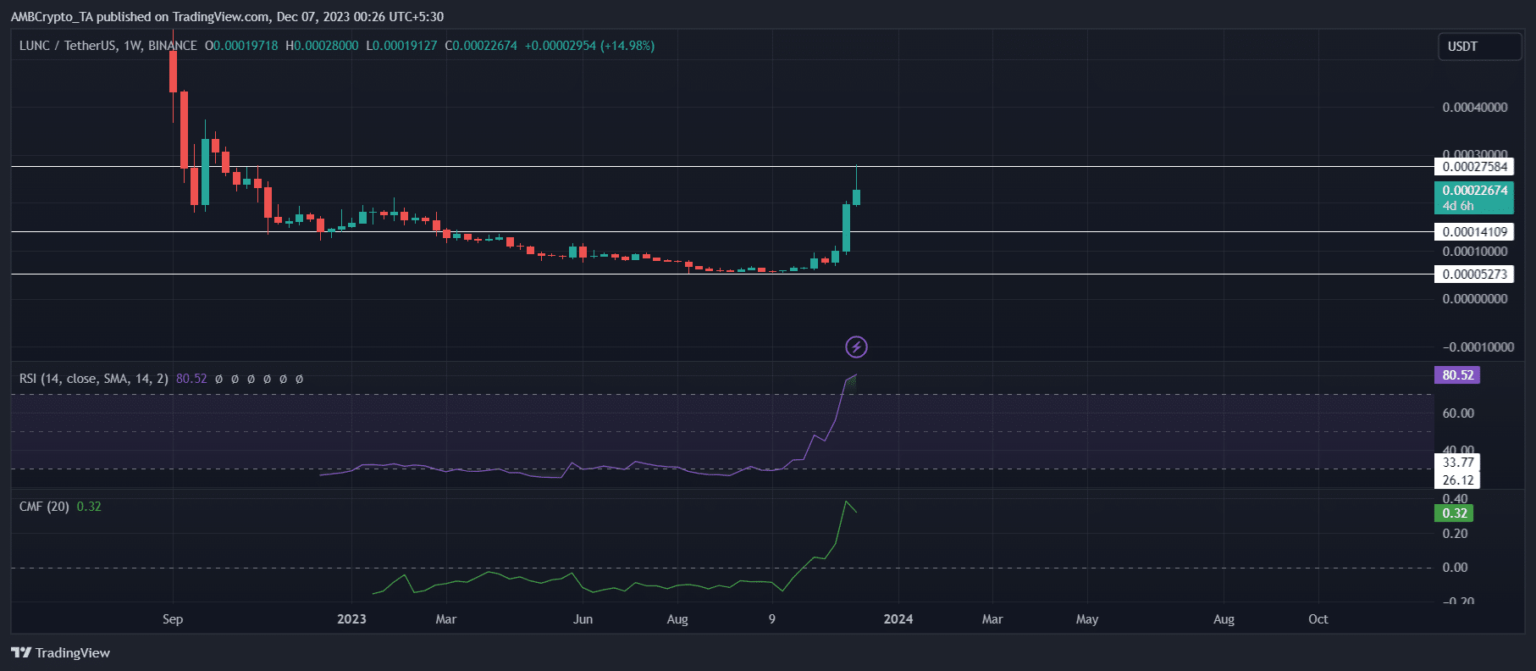Click the purple RSI value tag 80.52

click(1455, 376)
